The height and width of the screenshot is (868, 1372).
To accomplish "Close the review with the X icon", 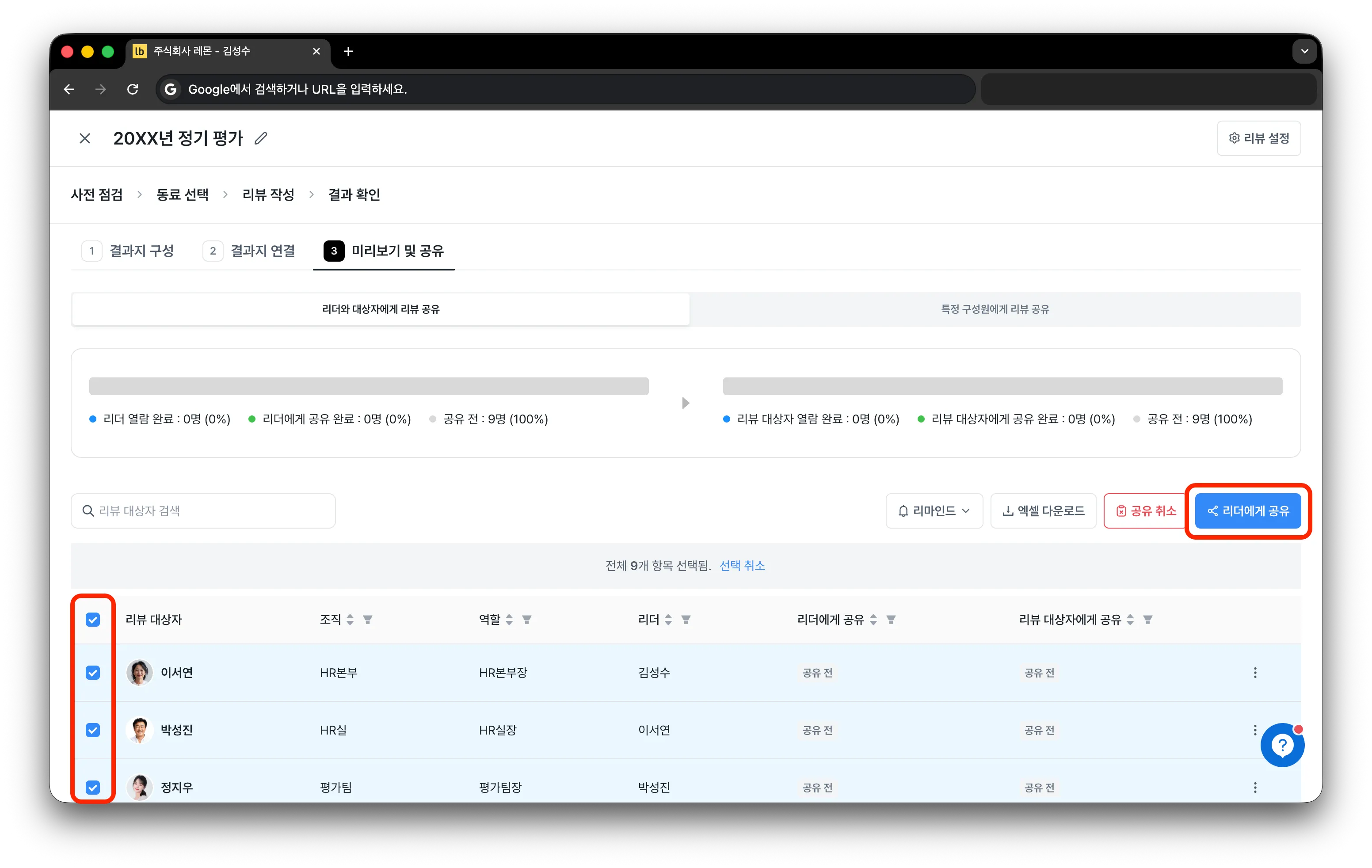I will [x=85, y=138].
